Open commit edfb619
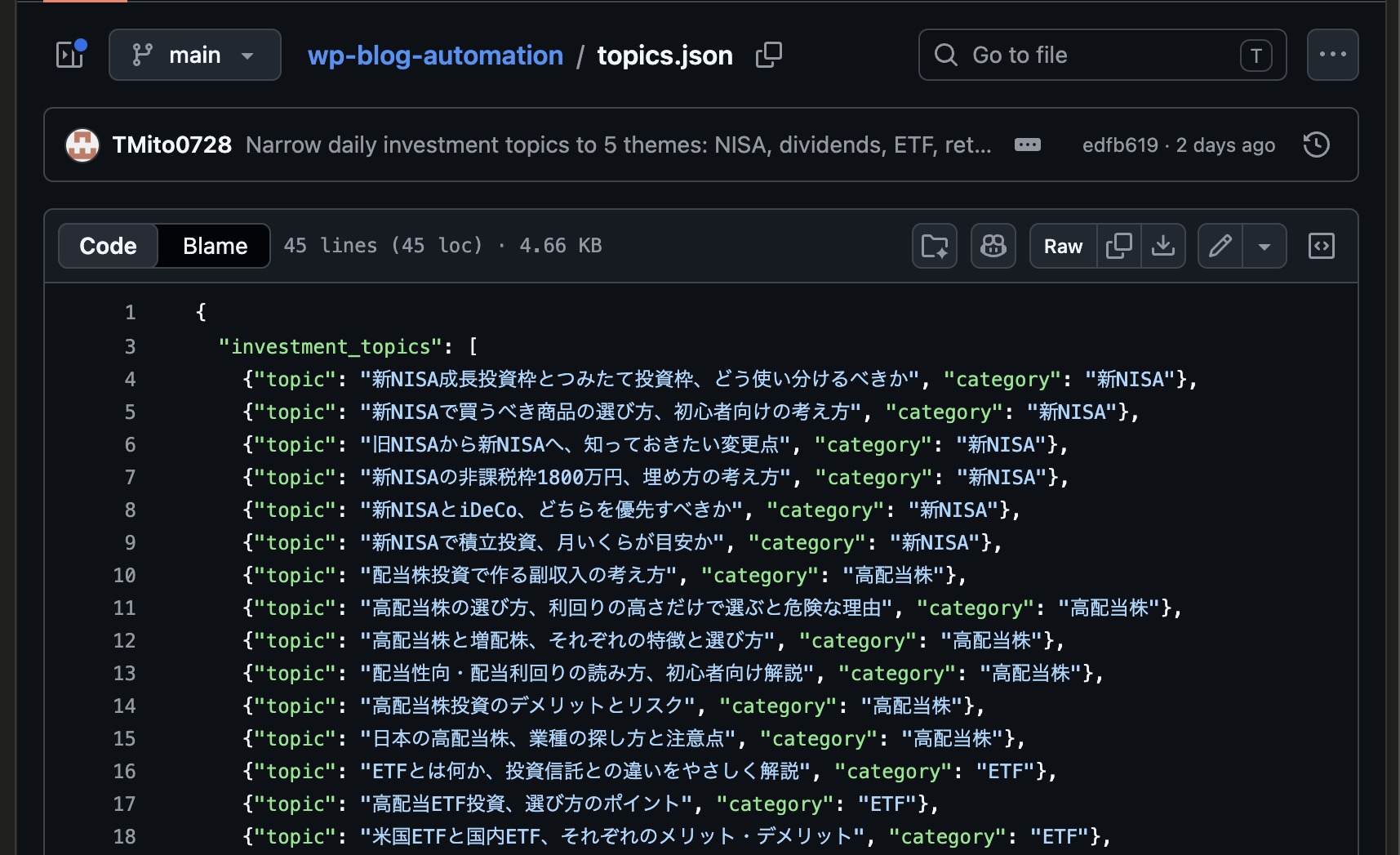Screen dimensions: 1400x855 1120,145
